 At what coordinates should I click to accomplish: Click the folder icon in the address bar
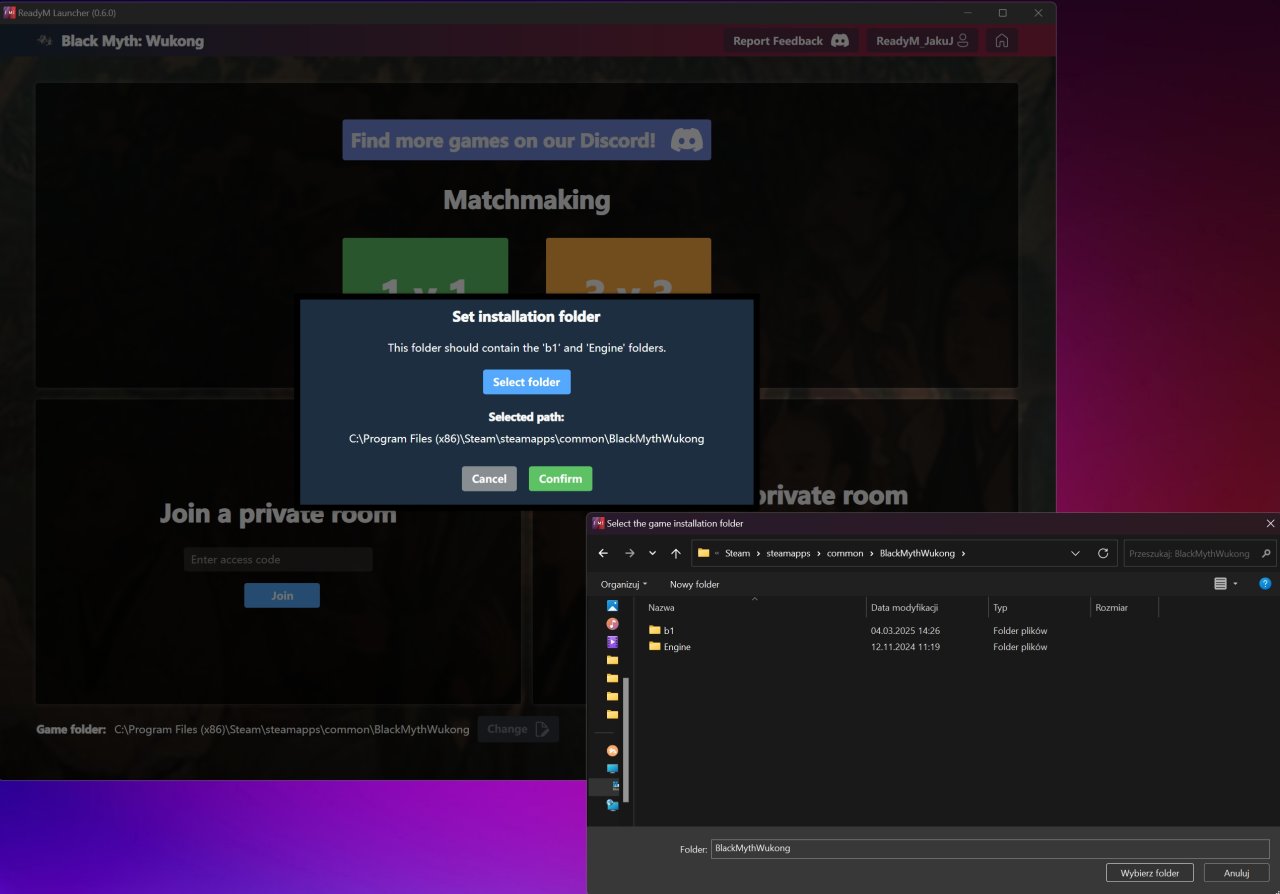[704, 553]
